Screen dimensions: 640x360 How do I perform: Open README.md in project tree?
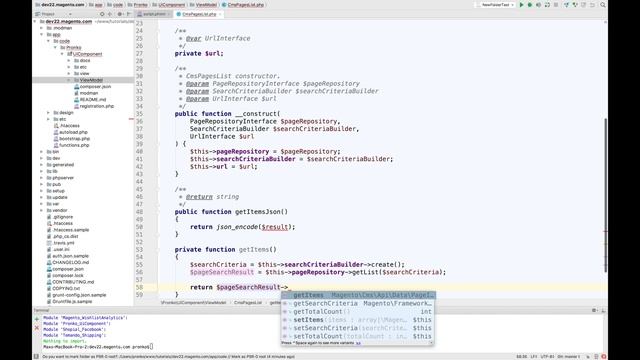tap(93, 100)
